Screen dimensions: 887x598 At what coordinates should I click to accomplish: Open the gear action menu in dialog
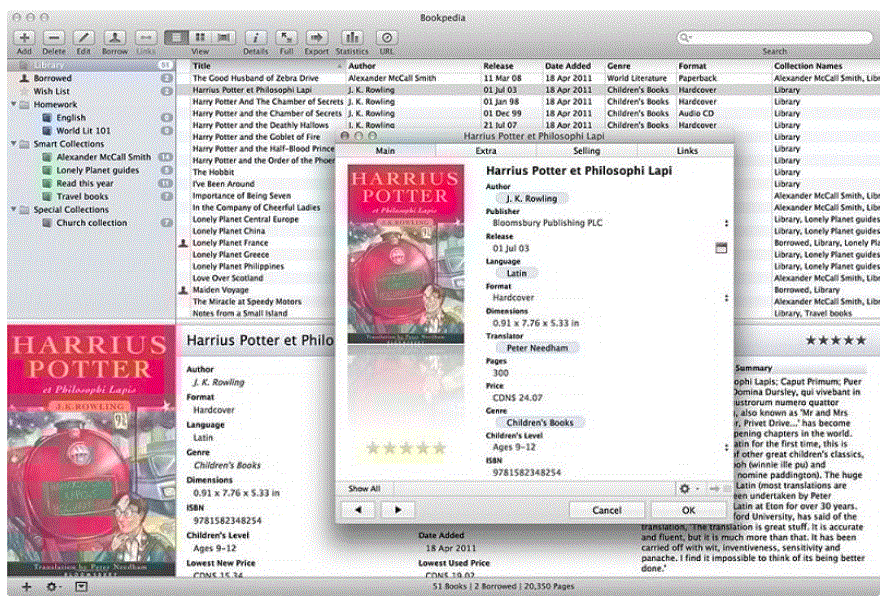688,488
